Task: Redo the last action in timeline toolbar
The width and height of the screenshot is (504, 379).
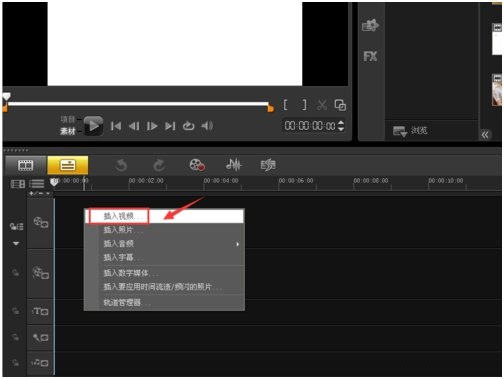Action: [159, 165]
